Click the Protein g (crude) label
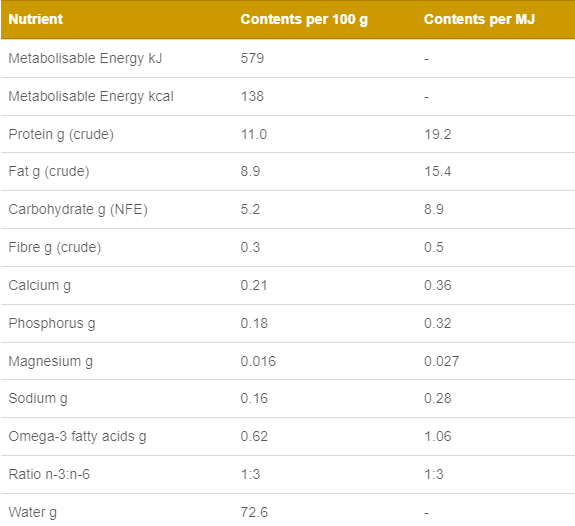Viewport: 575px width, 526px height. coord(61,134)
